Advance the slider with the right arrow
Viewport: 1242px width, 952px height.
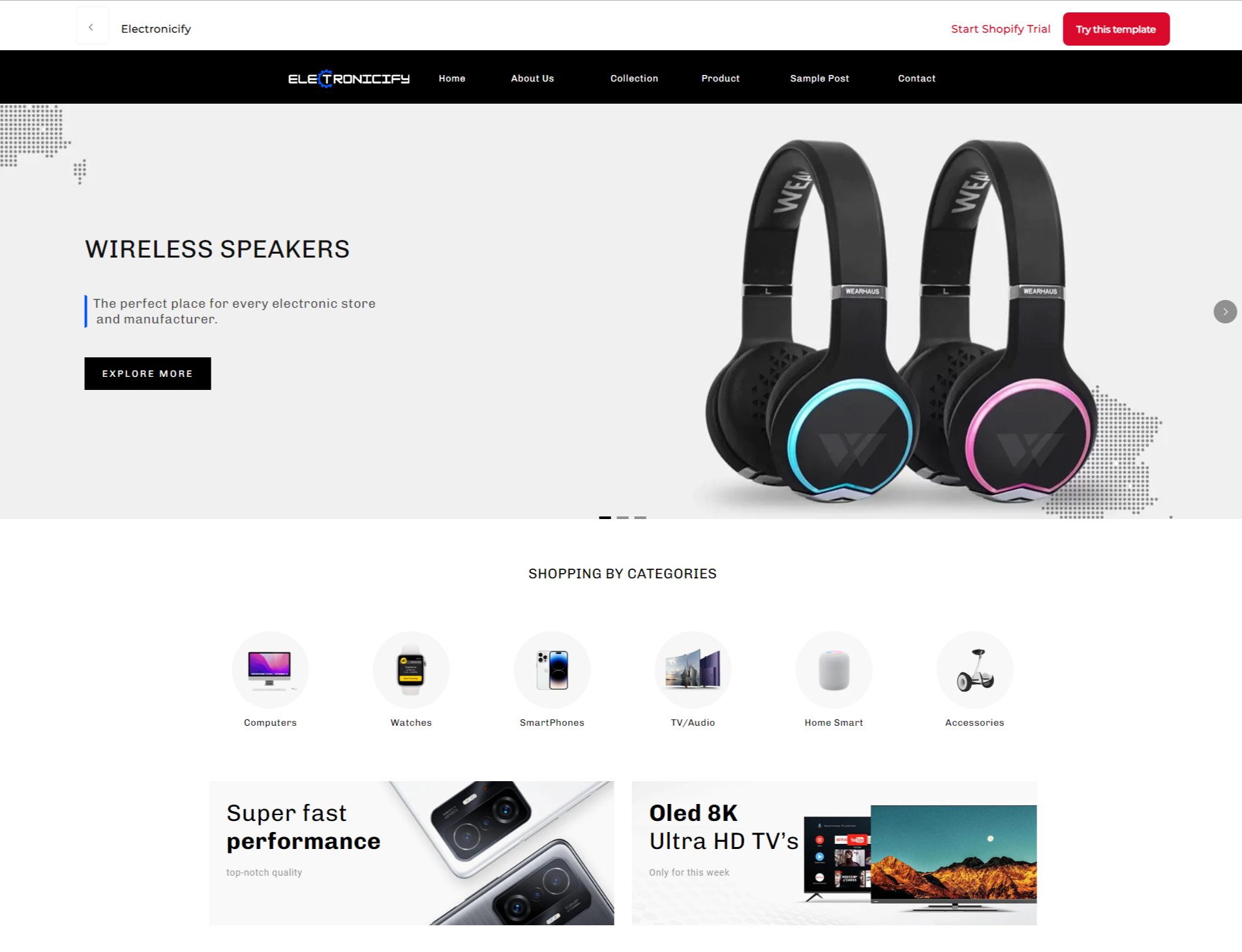[x=1225, y=312]
